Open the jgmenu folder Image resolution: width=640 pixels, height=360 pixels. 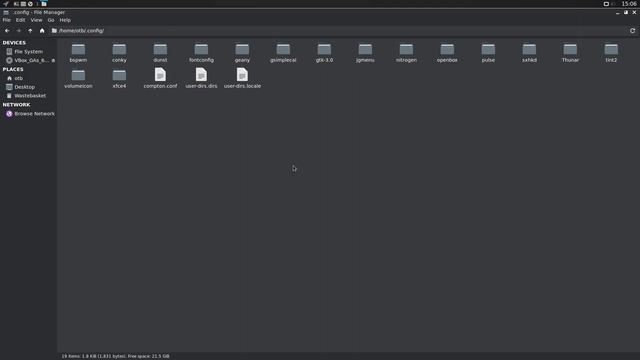coord(365,53)
